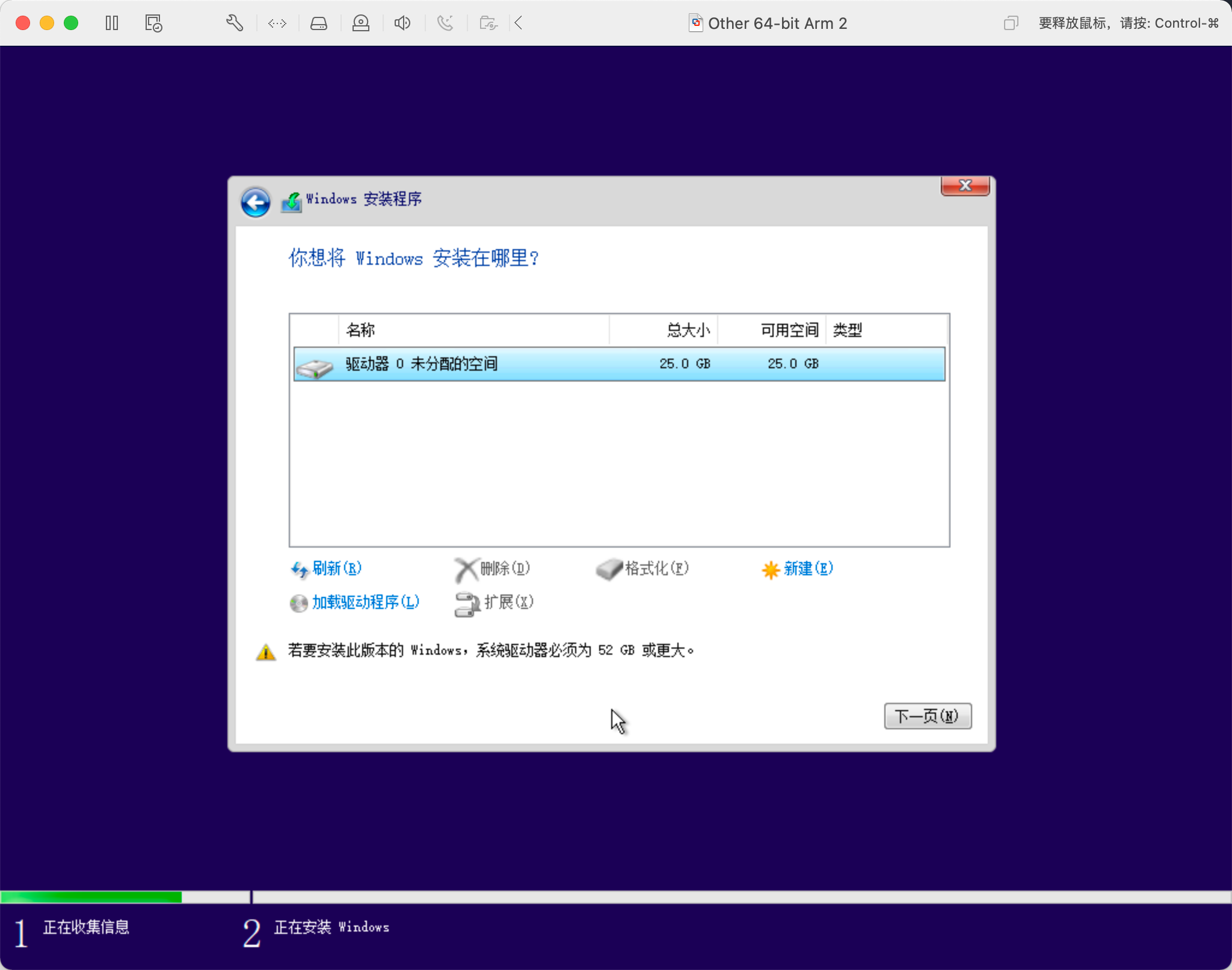Click the 格式化(F) format option

[x=656, y=569]
